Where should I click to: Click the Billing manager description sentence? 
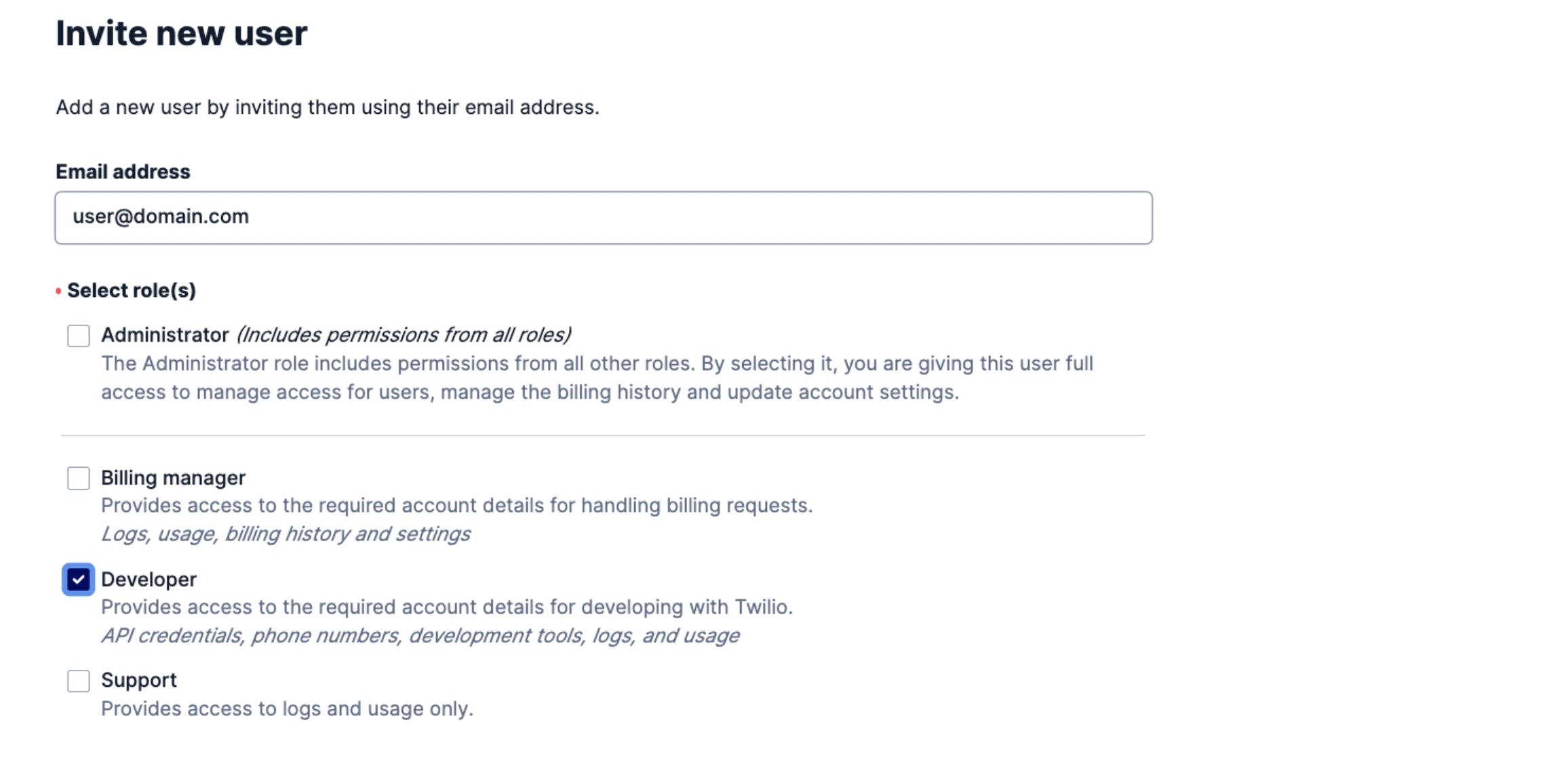coord(456,506)
